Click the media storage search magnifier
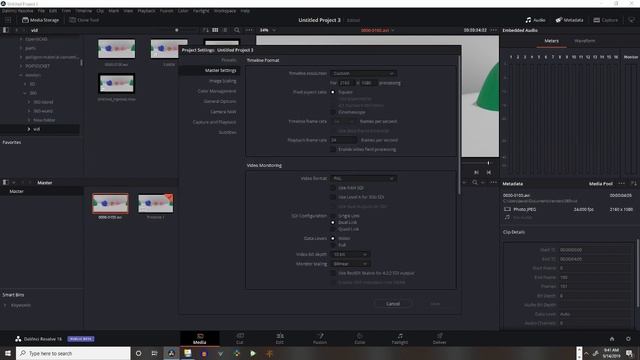This screenshot has width=640, height=360. pos(237,30)
